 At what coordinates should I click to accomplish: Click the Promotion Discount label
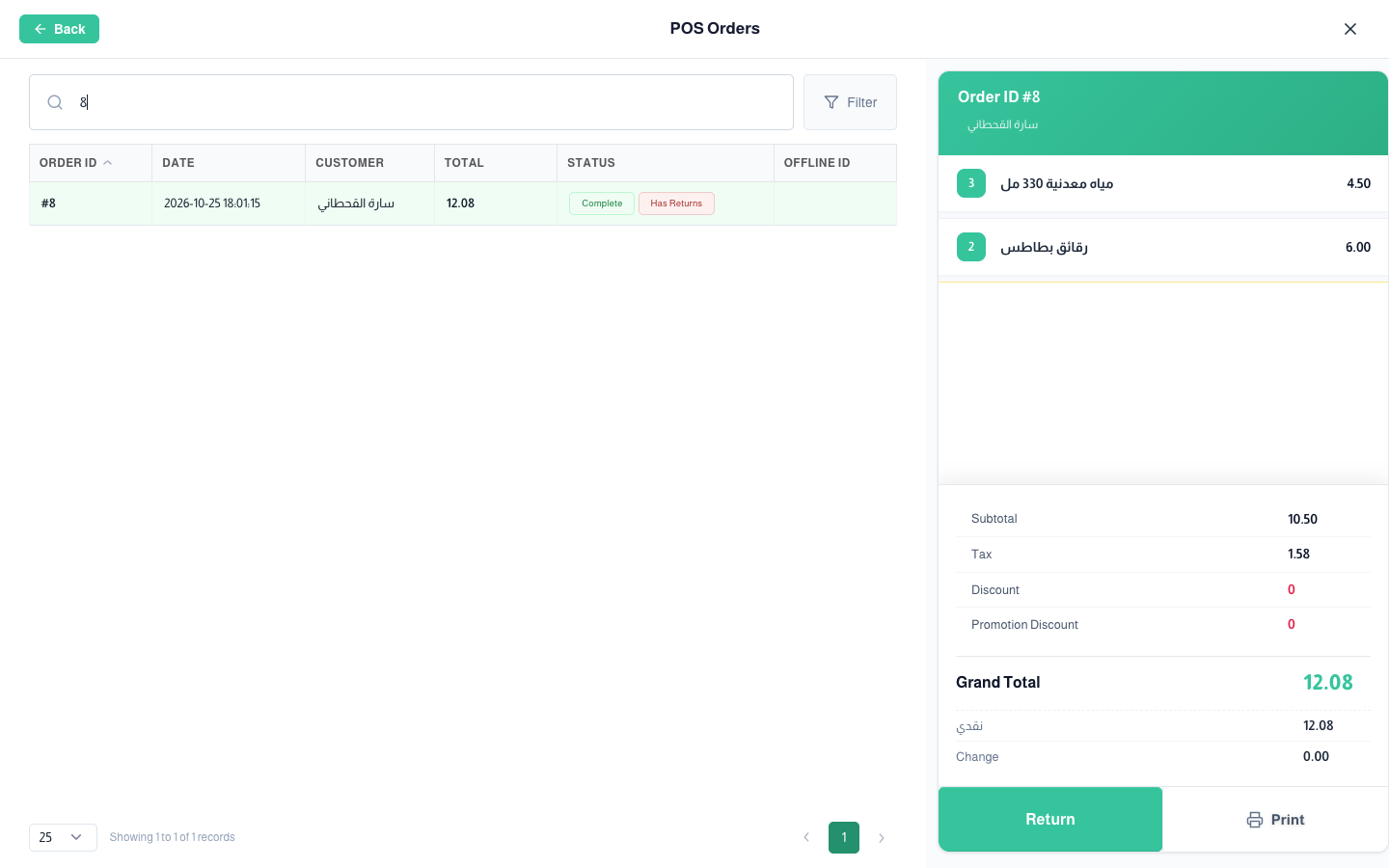pos(1024,625)
